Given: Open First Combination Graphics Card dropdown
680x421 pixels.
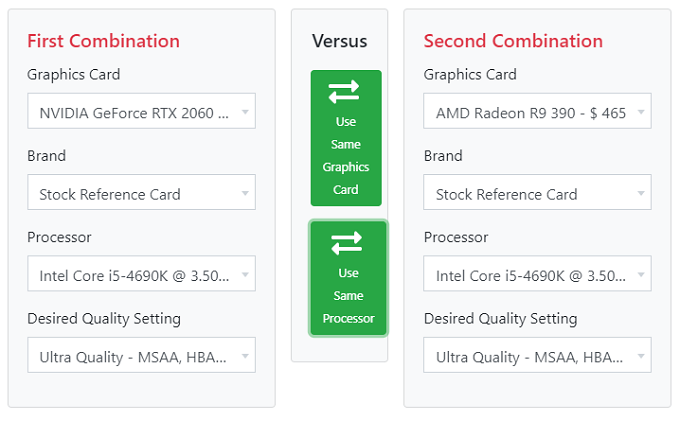Looking at the screenshot, I should (141, 112).
